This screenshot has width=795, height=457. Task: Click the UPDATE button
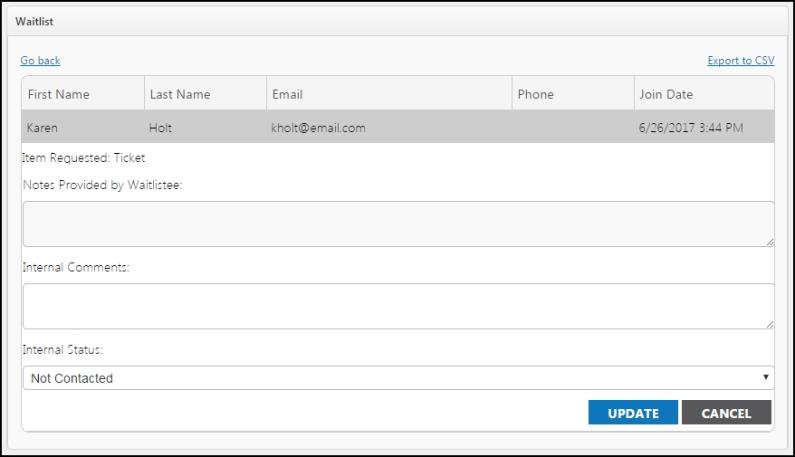coord(633,412)
